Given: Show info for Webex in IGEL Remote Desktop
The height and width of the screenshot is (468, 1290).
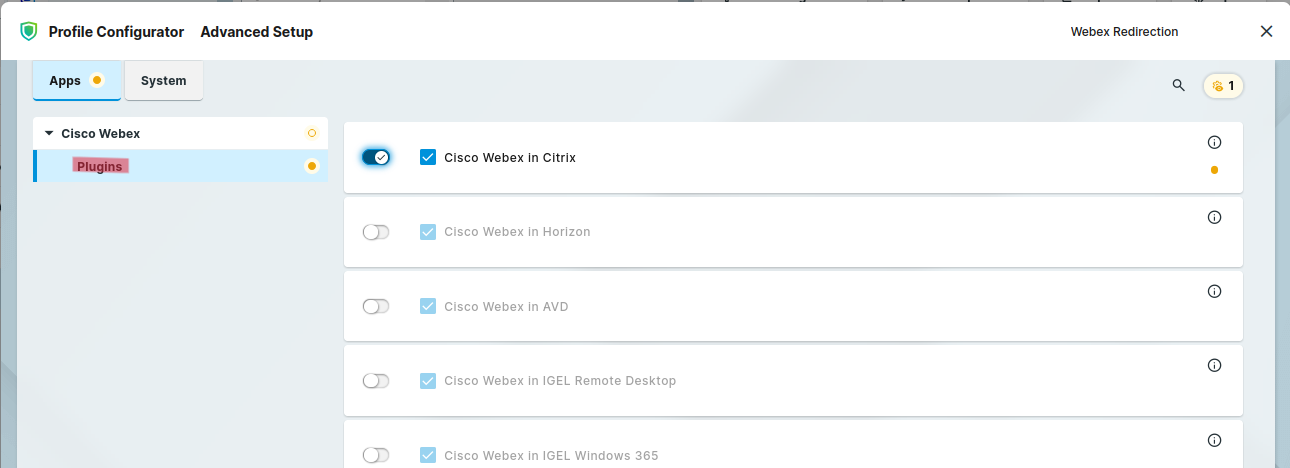Looking at the screenshot, I should [1215, 365].
